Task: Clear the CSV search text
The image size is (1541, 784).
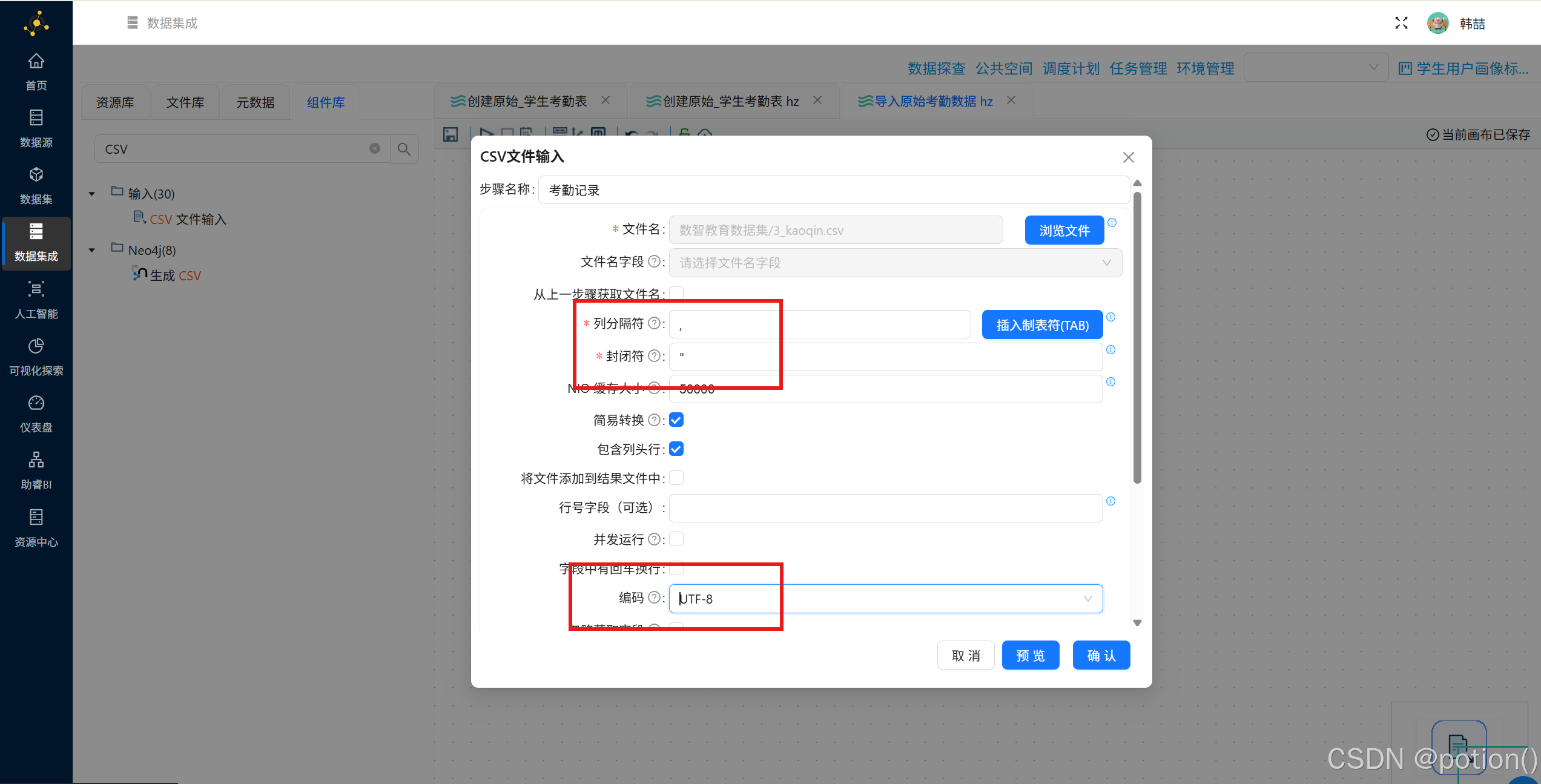Action: click(x=375, y=148)
